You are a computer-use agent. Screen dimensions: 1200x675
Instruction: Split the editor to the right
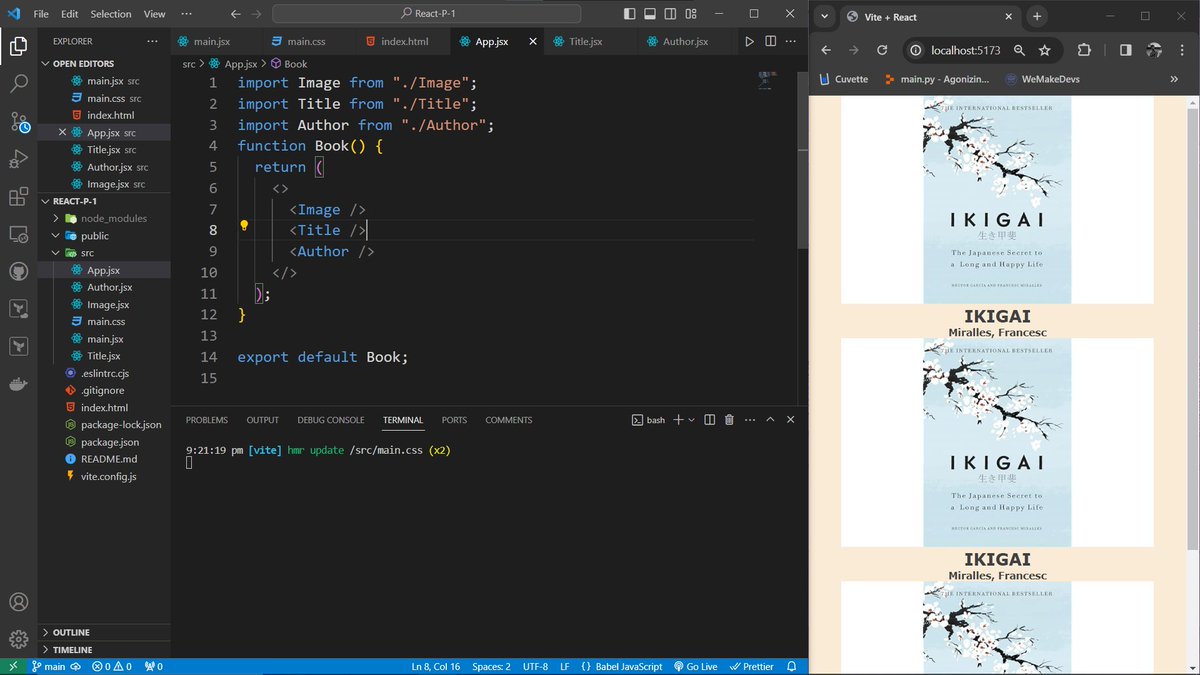click(x=770, y=41)
